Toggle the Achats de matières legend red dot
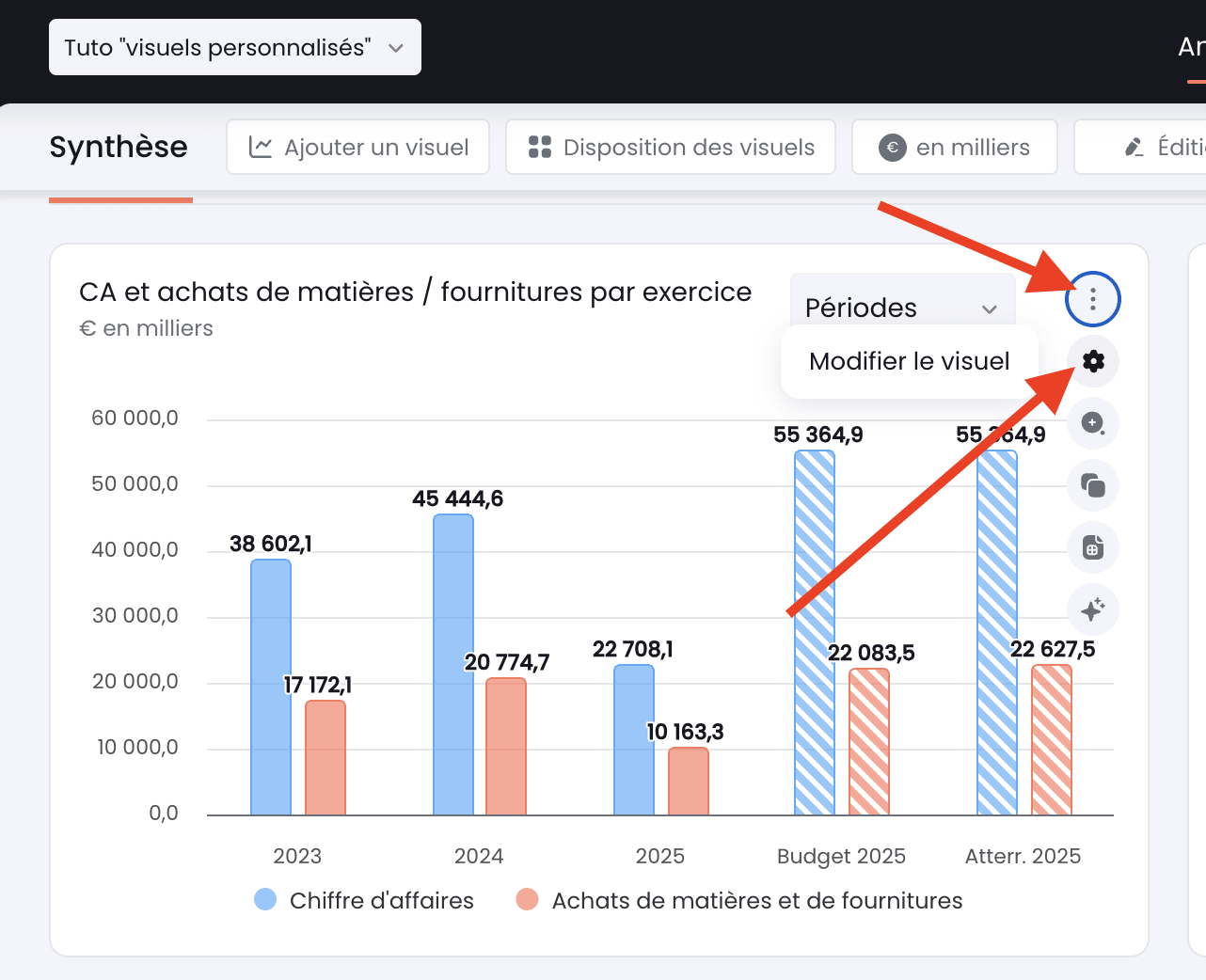Viewport: 1206px width, 980px height. [x=527, y=900]
